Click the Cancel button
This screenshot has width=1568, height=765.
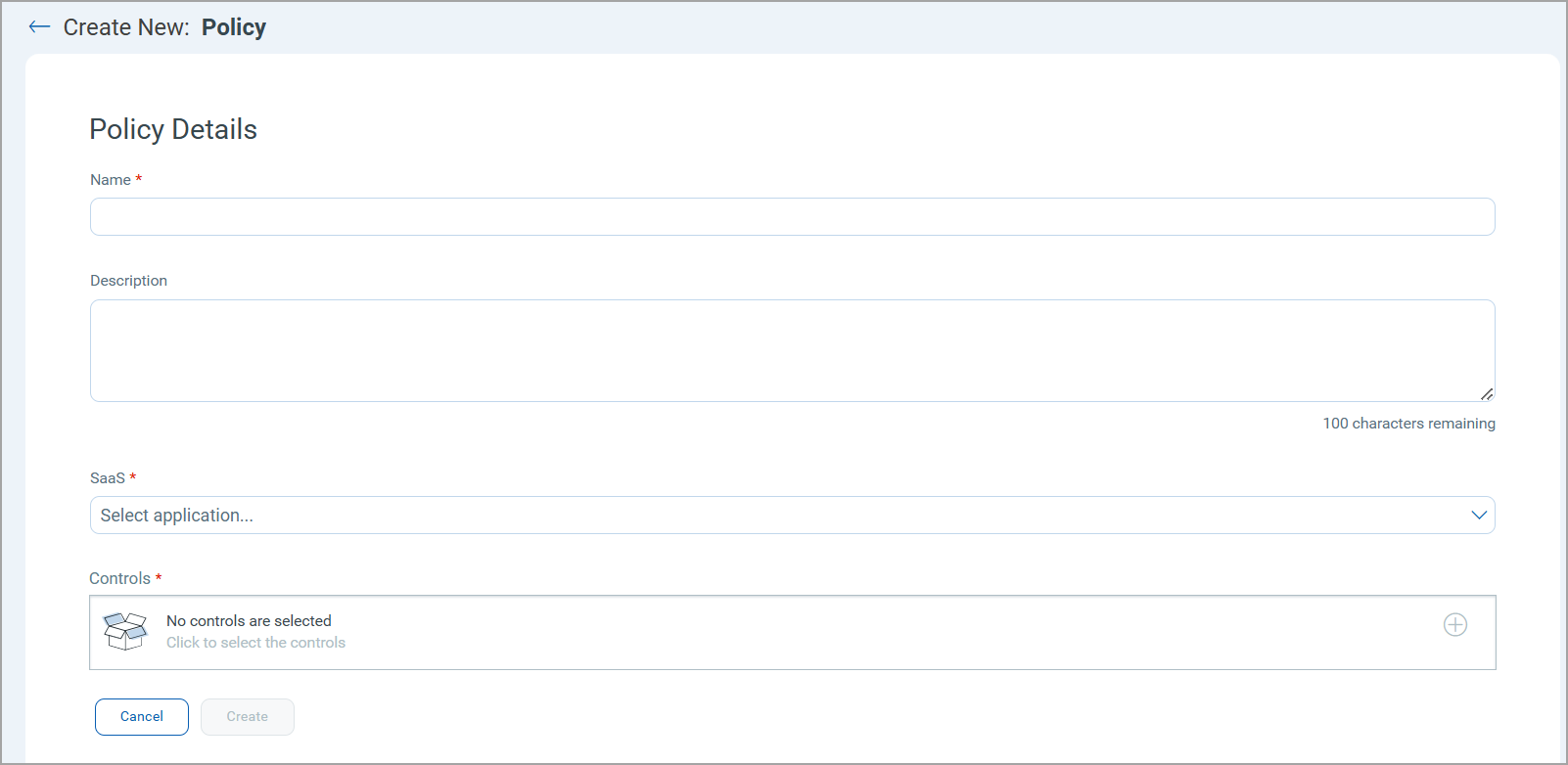tap(142, 717)
